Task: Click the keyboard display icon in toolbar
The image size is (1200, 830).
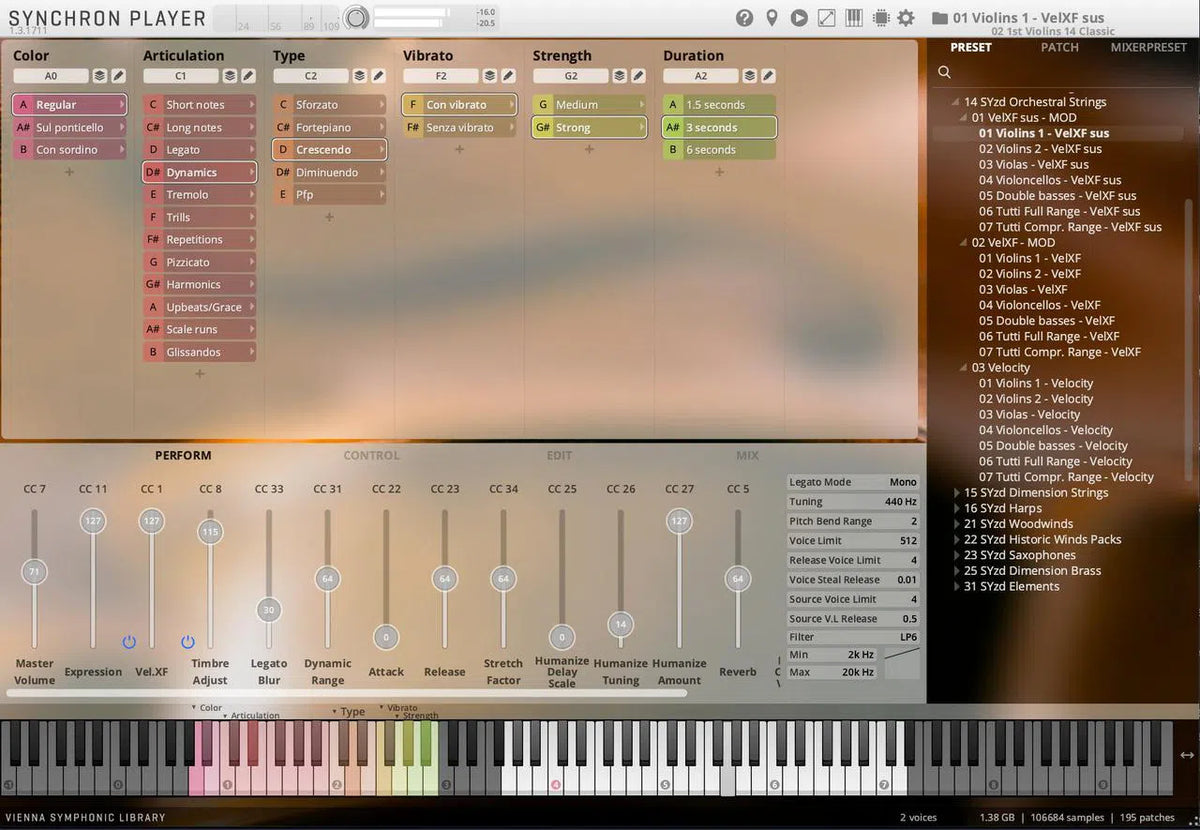Action: (x=852, y=18)
